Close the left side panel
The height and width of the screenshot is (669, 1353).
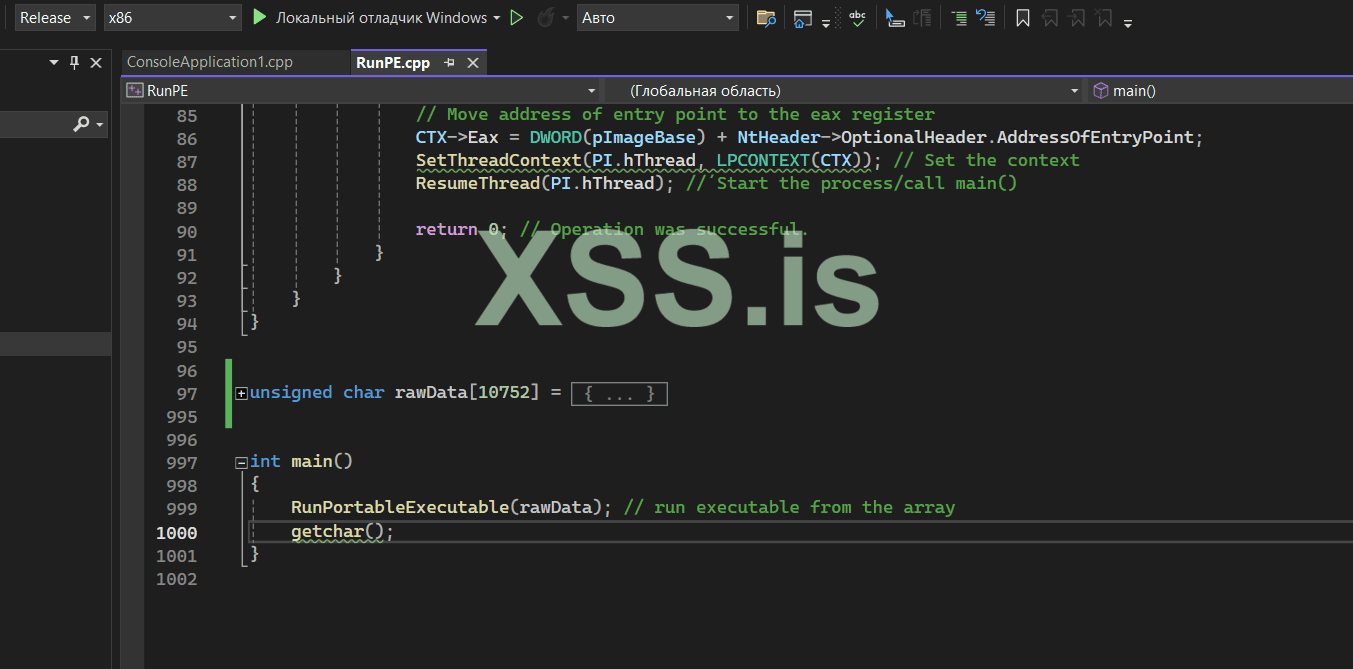96,62
